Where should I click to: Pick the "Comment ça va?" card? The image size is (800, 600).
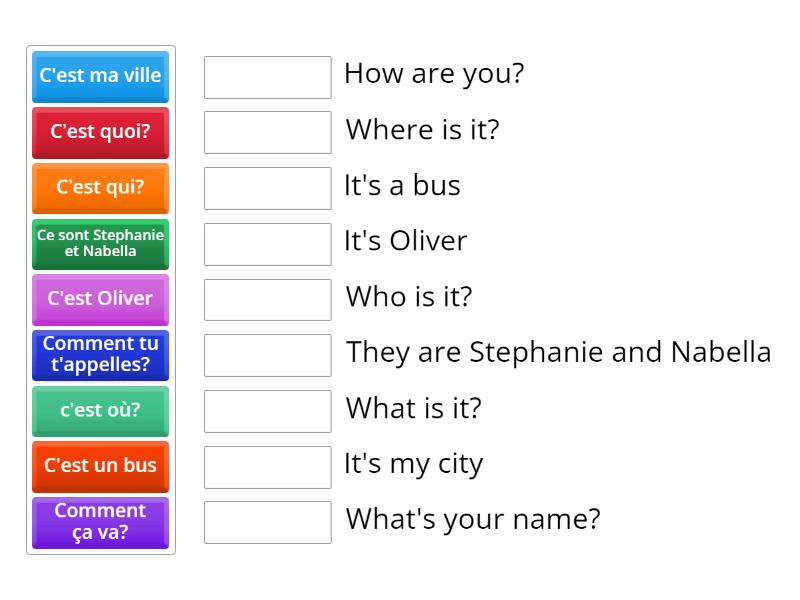coord(100,522)
